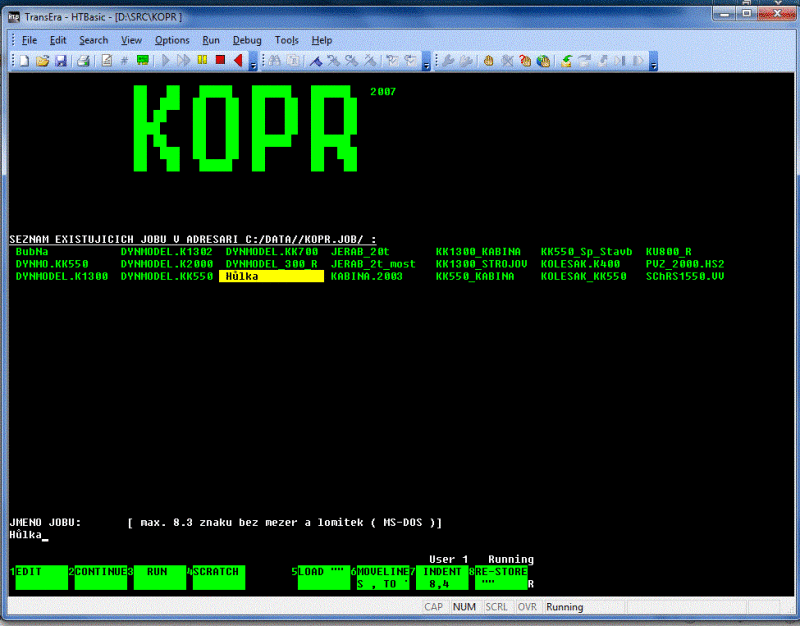800x626 pixels.
Task: Expand the second toolbar overflow arrow
Action: click(427, 62)
